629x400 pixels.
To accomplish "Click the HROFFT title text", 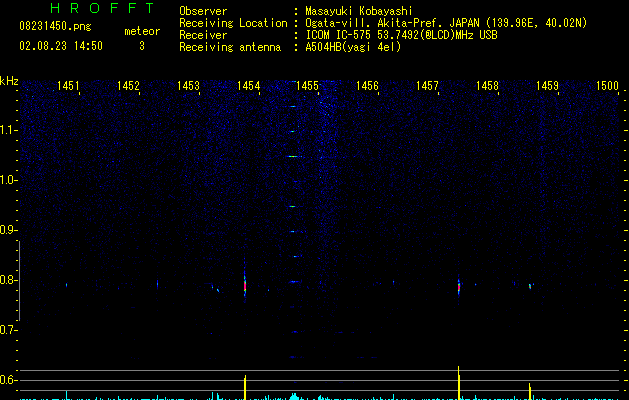I will (103, 8).
